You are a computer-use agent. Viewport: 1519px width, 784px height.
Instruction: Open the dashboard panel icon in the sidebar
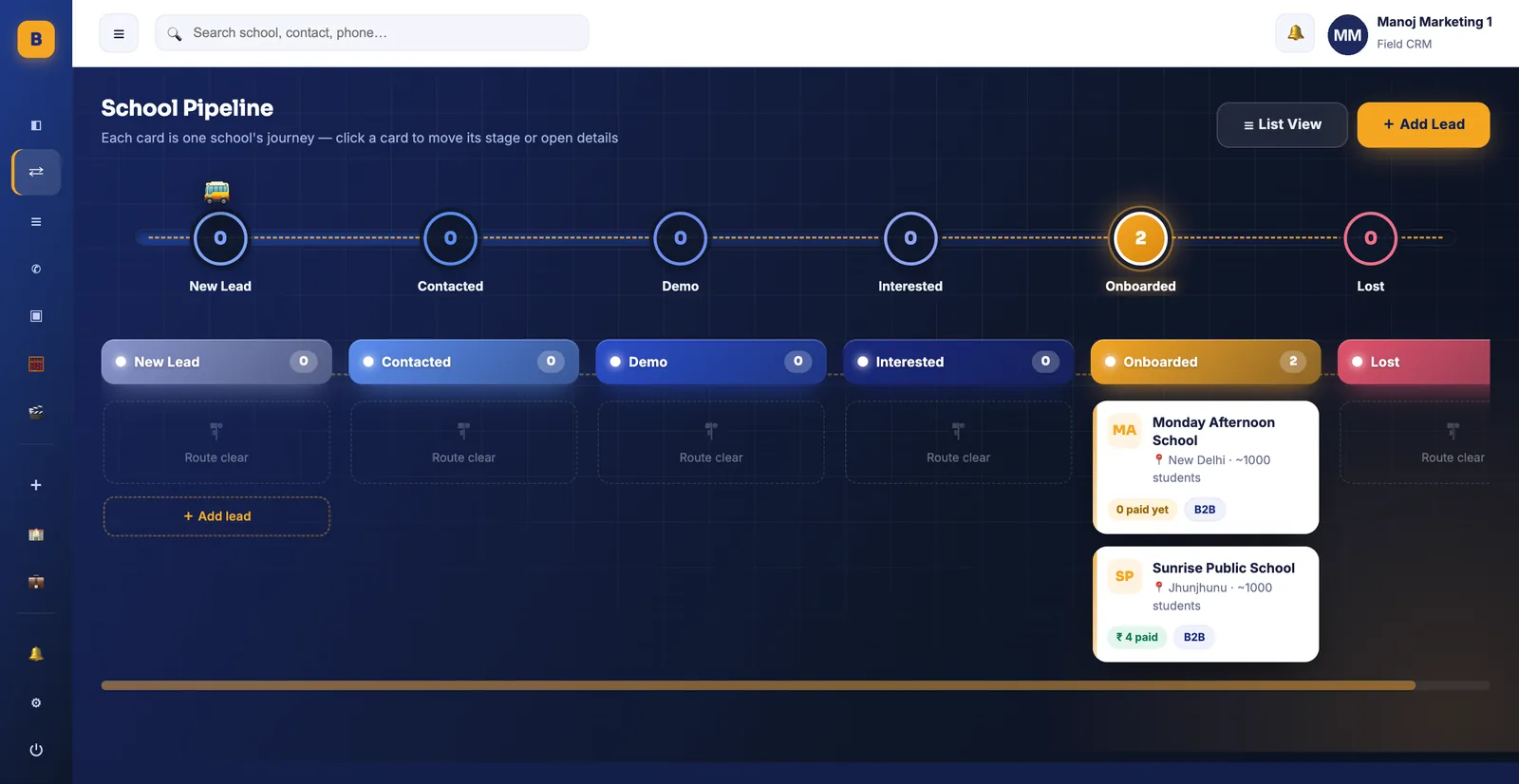point(36,125)
